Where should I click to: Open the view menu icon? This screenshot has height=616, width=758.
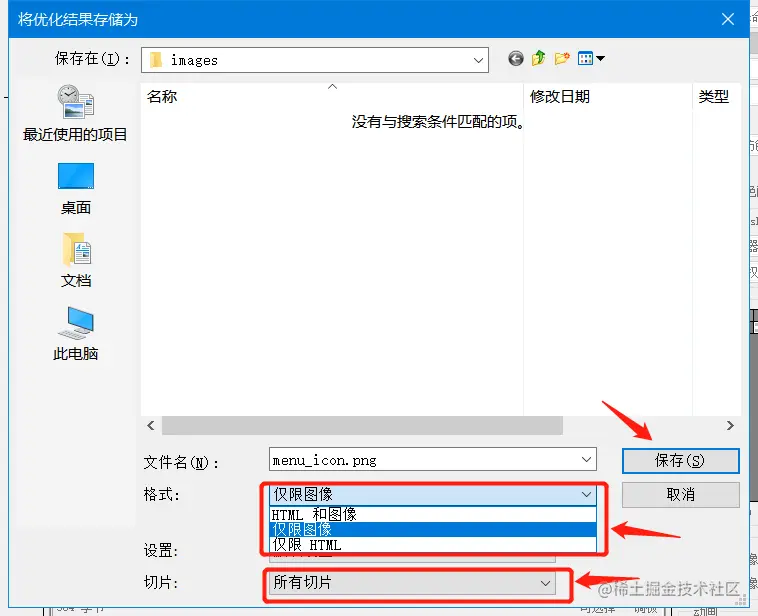(x=591, y=59)
